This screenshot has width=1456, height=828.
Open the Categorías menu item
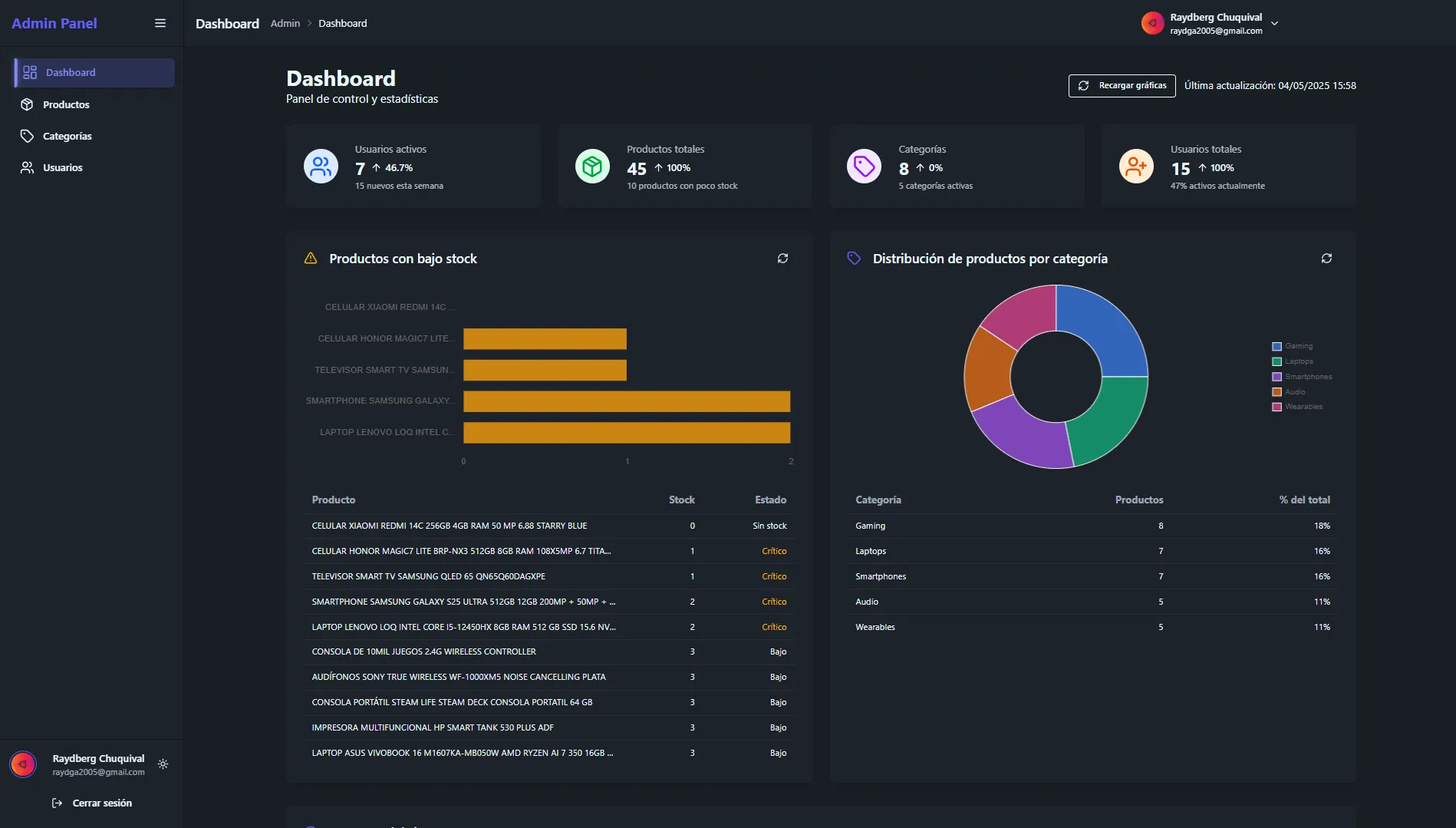(x=67, y=136)
